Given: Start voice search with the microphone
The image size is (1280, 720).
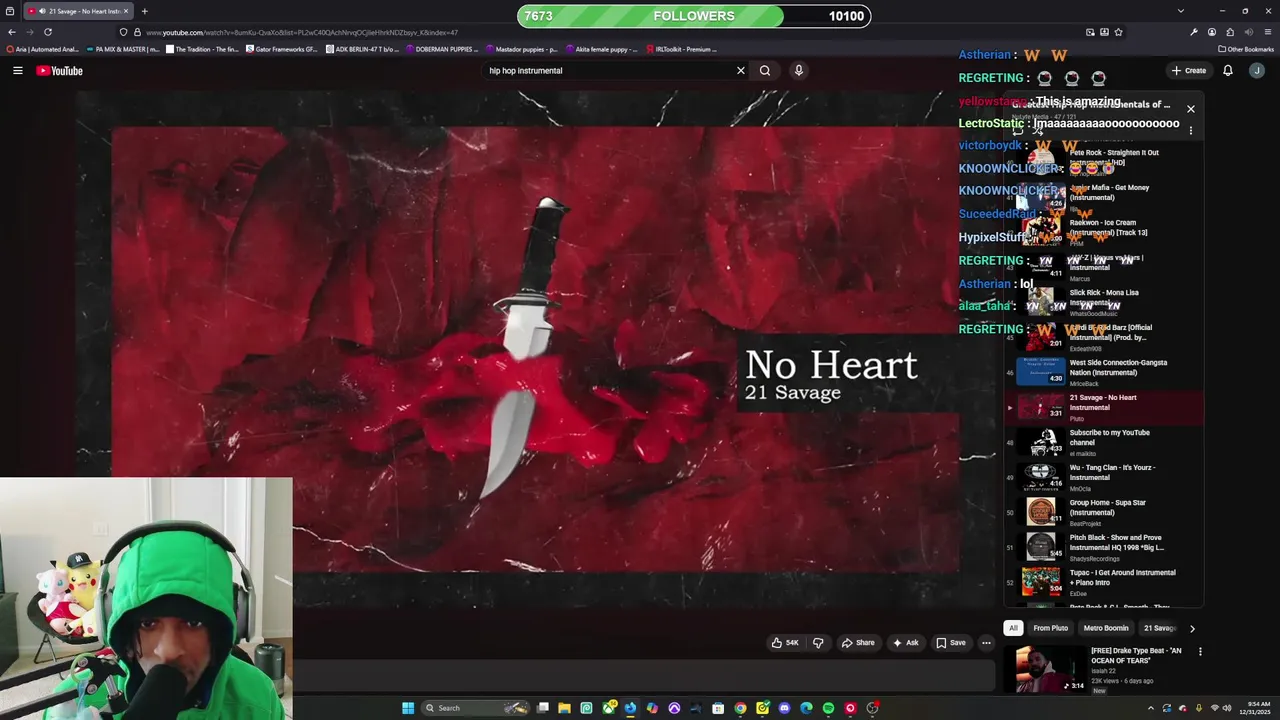Looking at the screenshot, I should click(x=798, y=70).
